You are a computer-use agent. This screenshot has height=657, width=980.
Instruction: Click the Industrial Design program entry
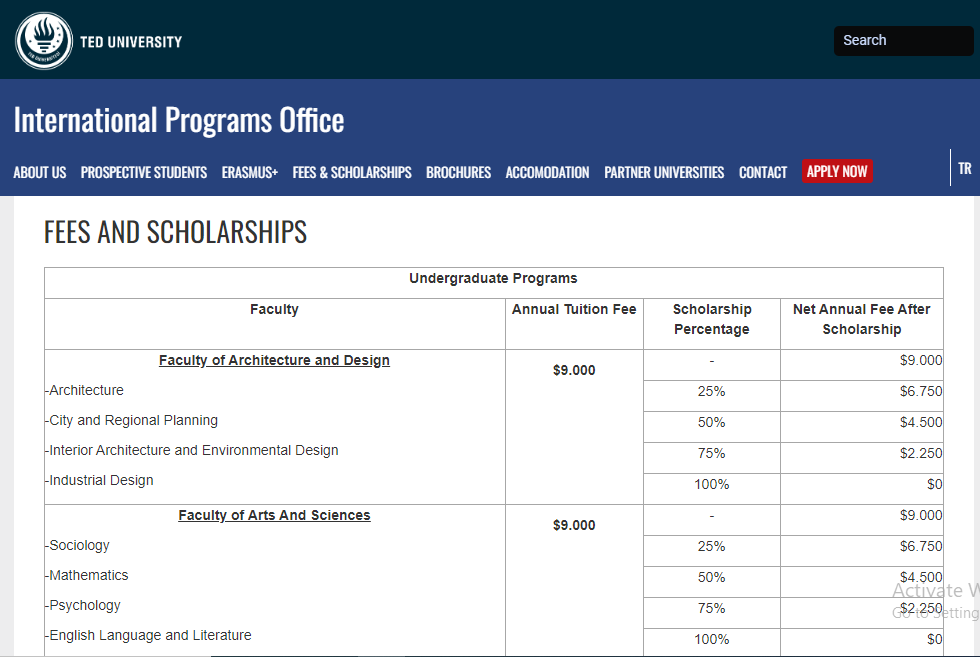pyautogui.click(x=99, y=480)
